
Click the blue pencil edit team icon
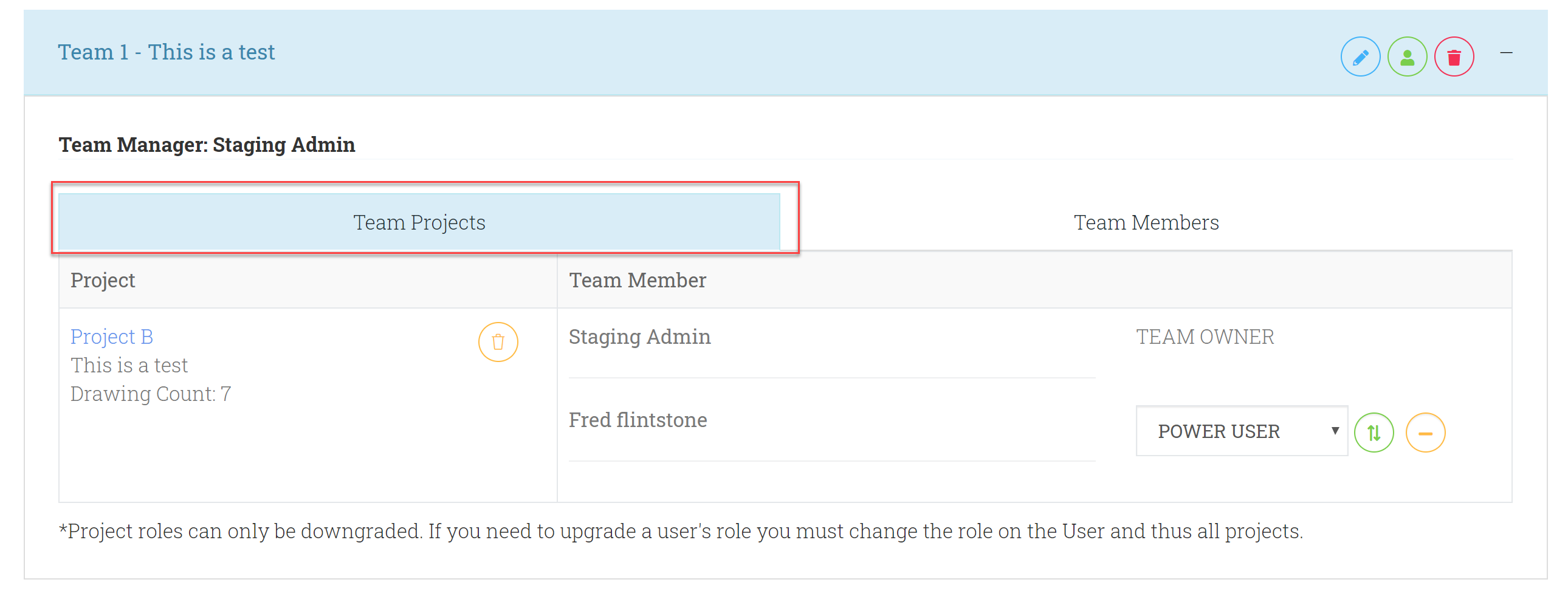1360,57
